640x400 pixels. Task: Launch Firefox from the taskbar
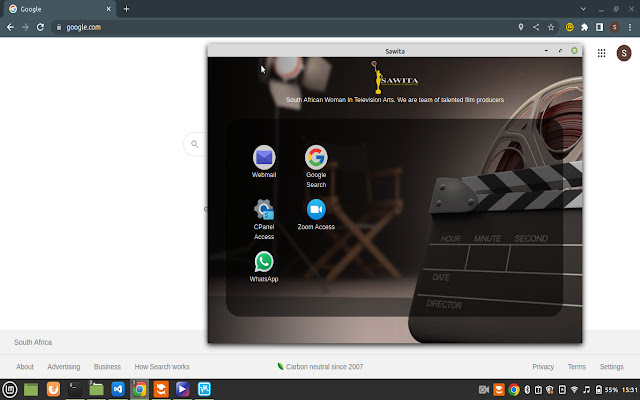click(53, 389)
